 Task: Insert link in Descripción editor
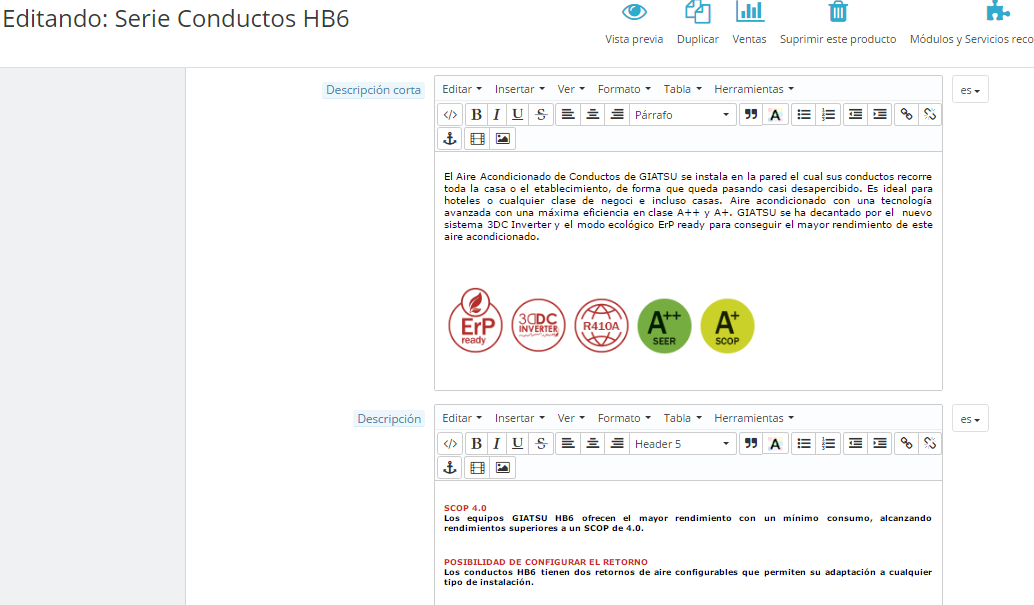click(907, 444)
